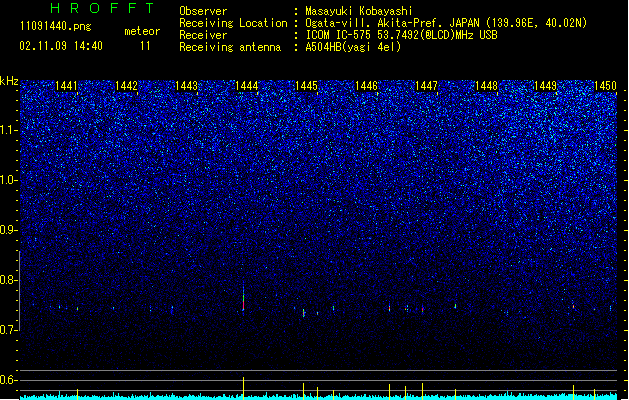The image size is (629, 400).
Task: Click the HROFFT title text
Action: coord(103,8)
